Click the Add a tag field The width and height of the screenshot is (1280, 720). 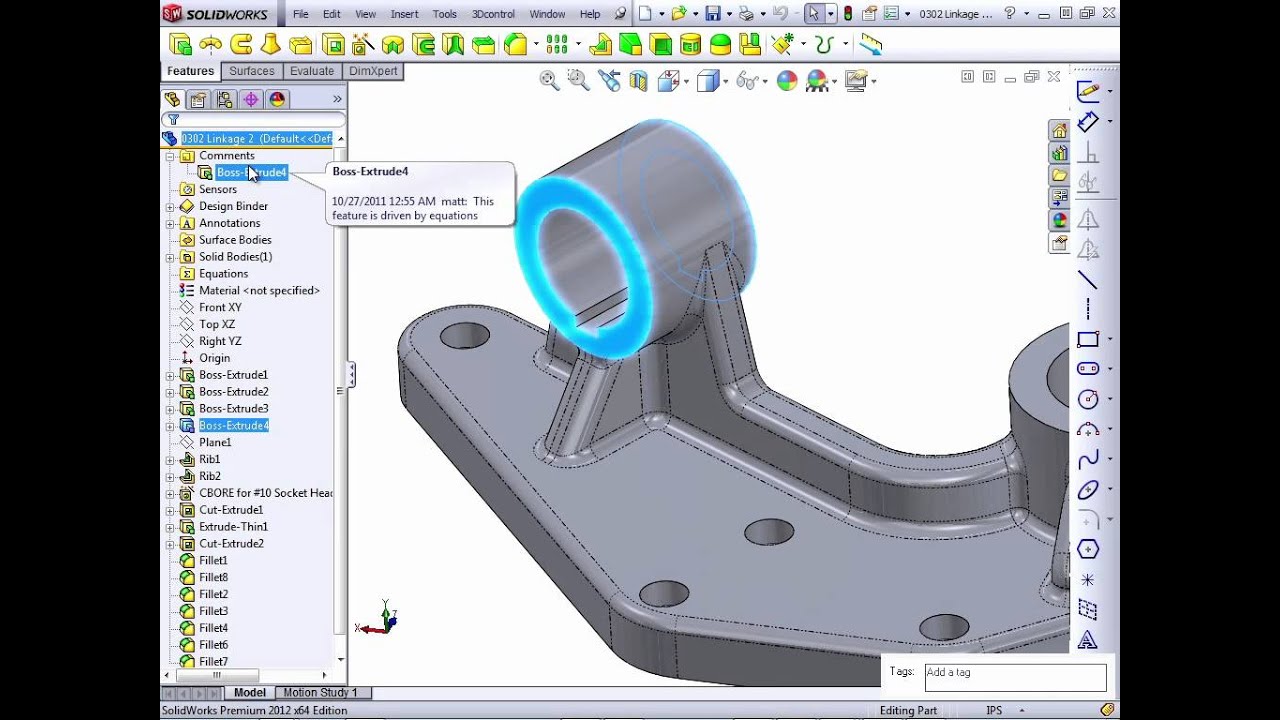tap(1015, 677)
